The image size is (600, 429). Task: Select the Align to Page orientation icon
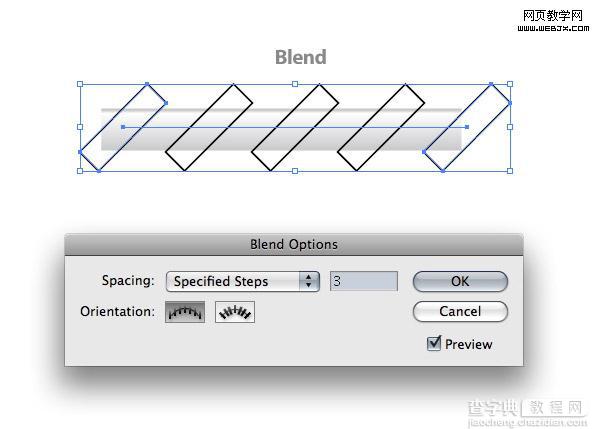(x=185, y=312)
